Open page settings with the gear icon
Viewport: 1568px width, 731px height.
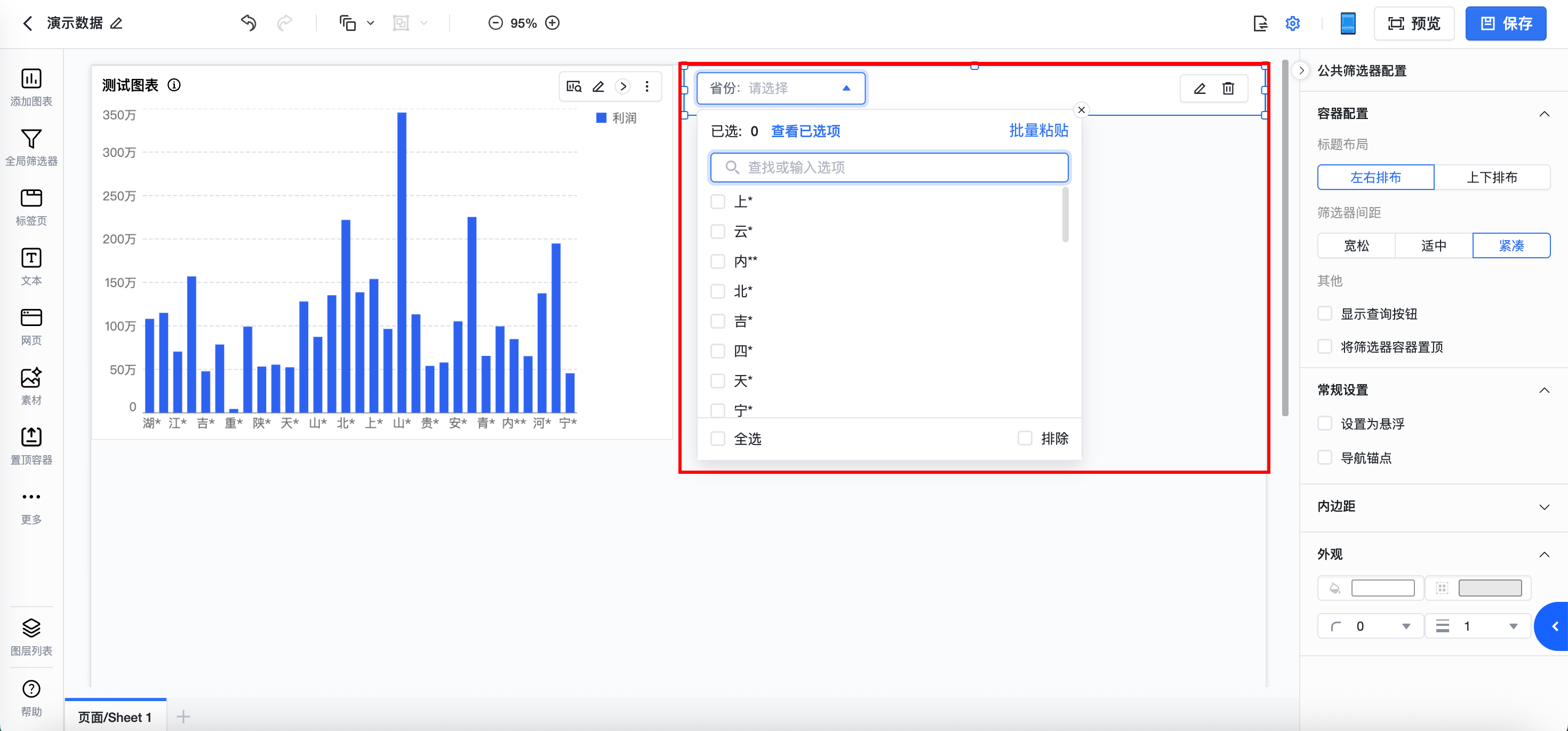(1292, 23)
